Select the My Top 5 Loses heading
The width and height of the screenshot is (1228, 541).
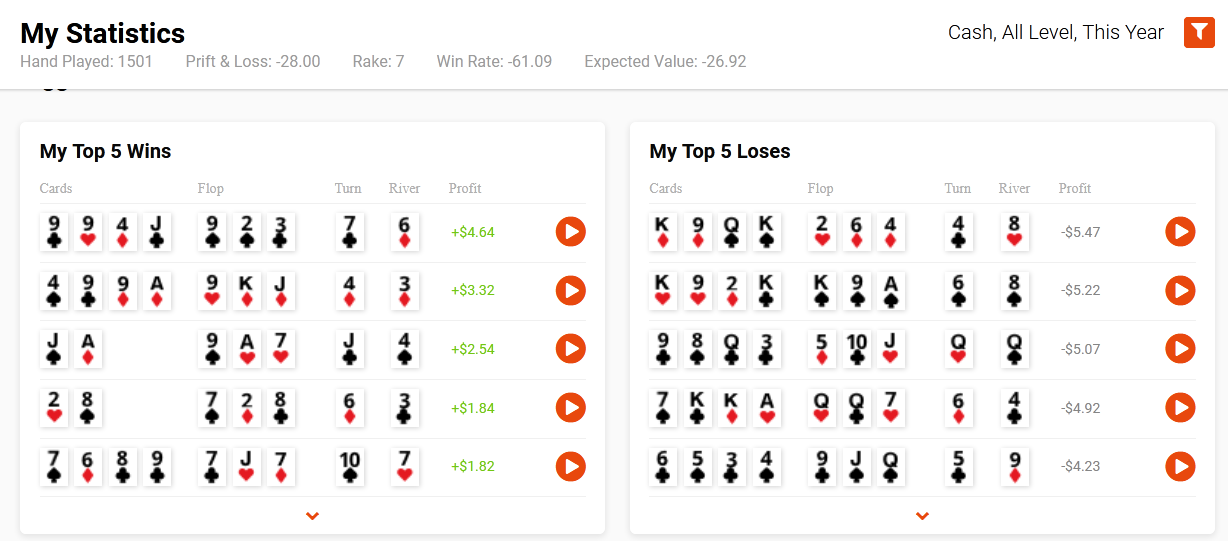pyautogui.click(x=720, y=152)
